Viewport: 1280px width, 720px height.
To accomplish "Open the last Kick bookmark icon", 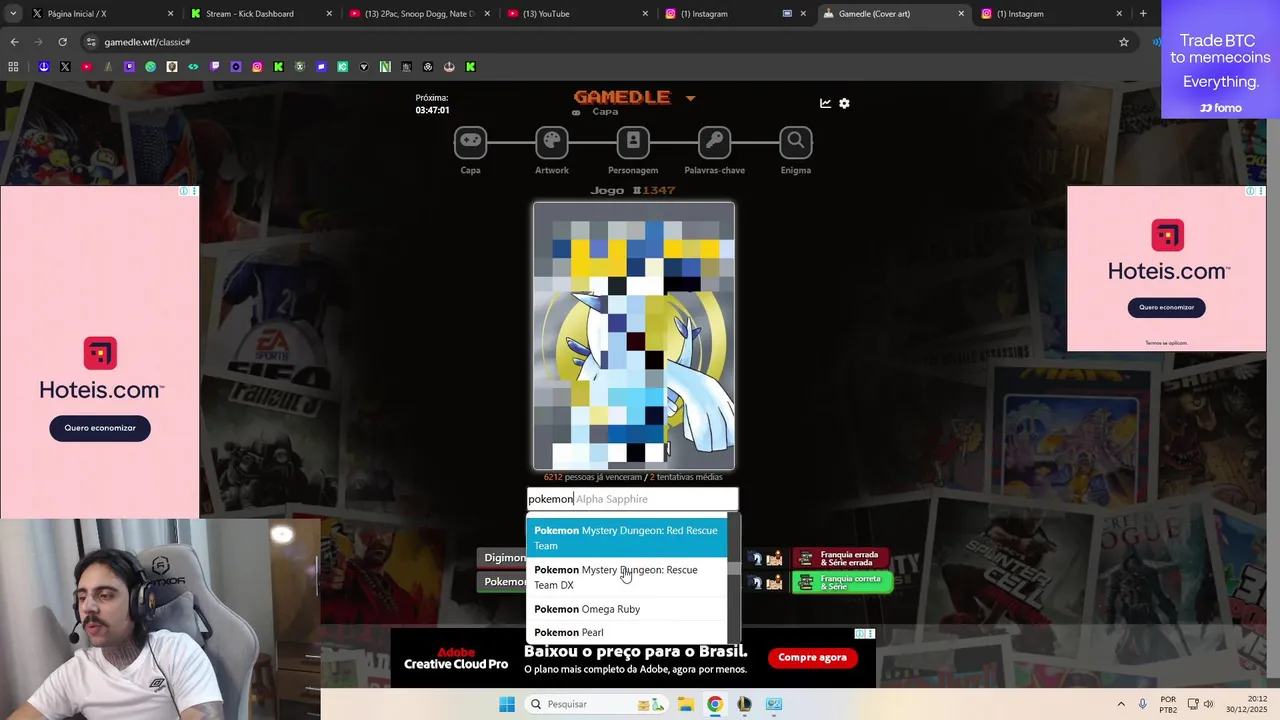I will pos(470,67).
